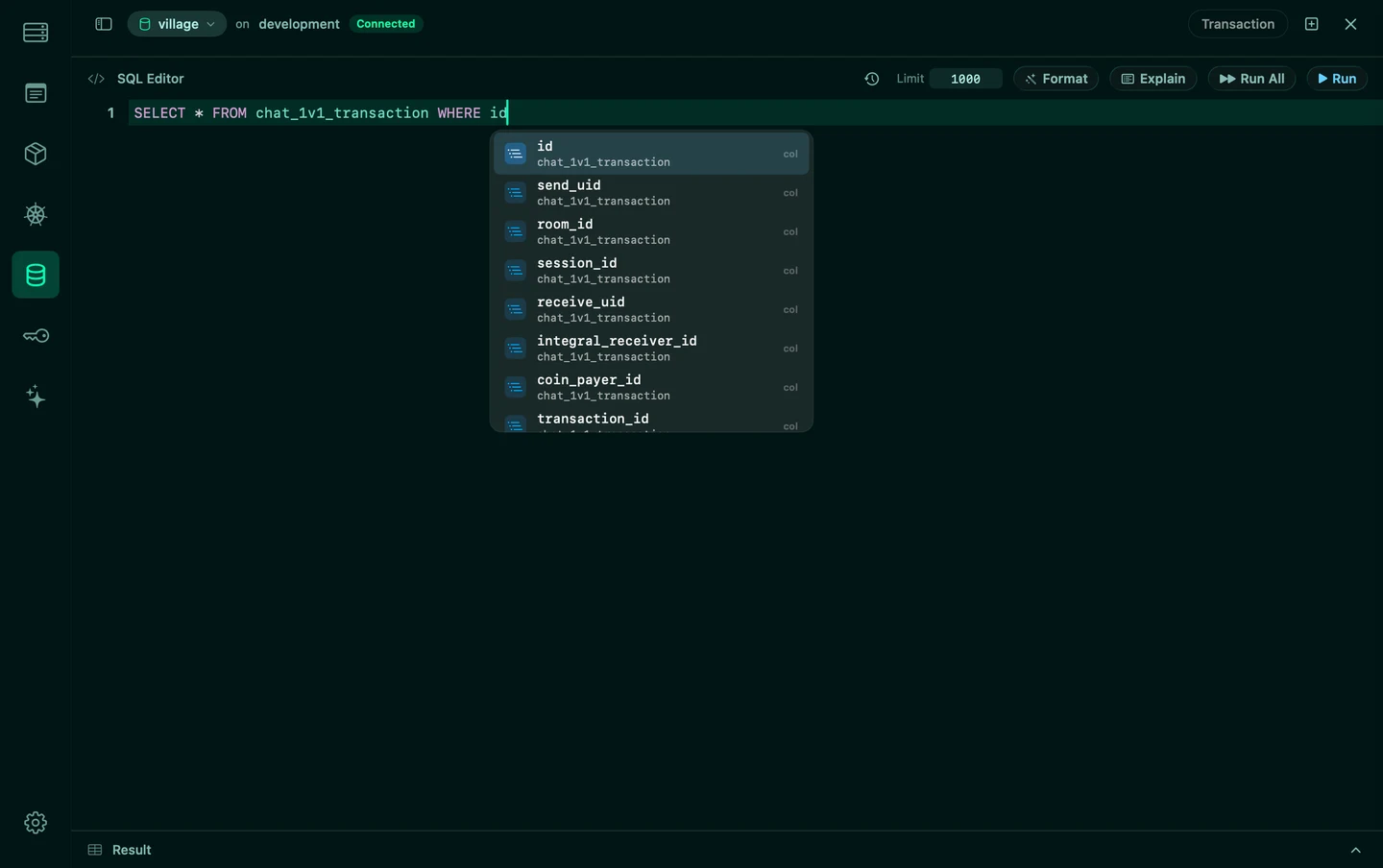Click the SQL Editor title
This screenshot has height=868, width=1383.
[x=151, y=79]
